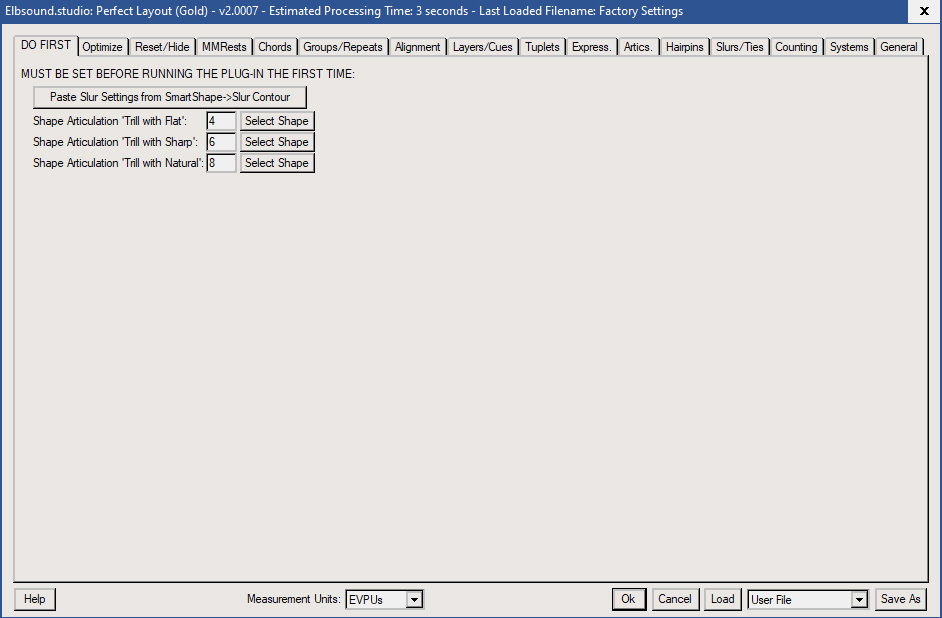The height and width of the screenshot is (618, 942).
Task: Confirm settings with the Ok button
Action: tap(628, 599)
